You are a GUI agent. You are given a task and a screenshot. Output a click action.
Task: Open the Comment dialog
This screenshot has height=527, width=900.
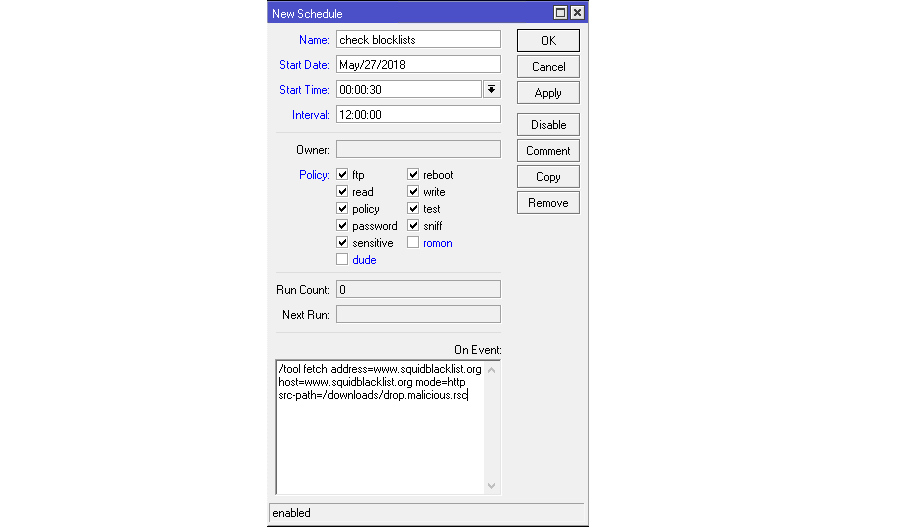click(548, 151)
